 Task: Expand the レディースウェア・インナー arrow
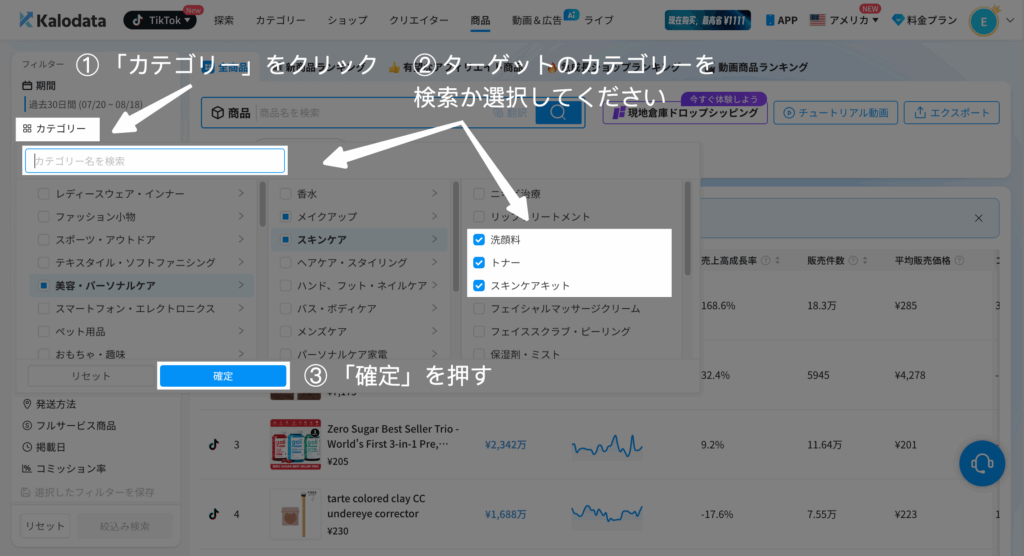tap(241, 194)
